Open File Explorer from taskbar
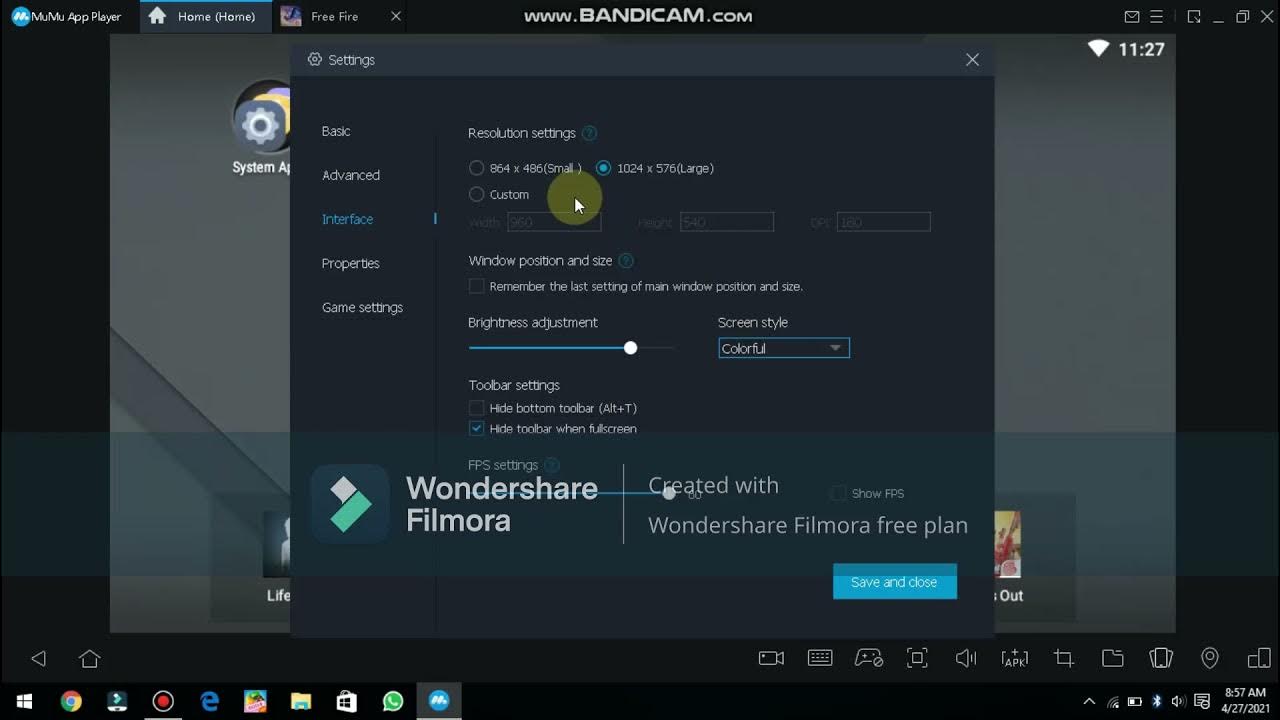The image size is (1280, 720). 301,702
